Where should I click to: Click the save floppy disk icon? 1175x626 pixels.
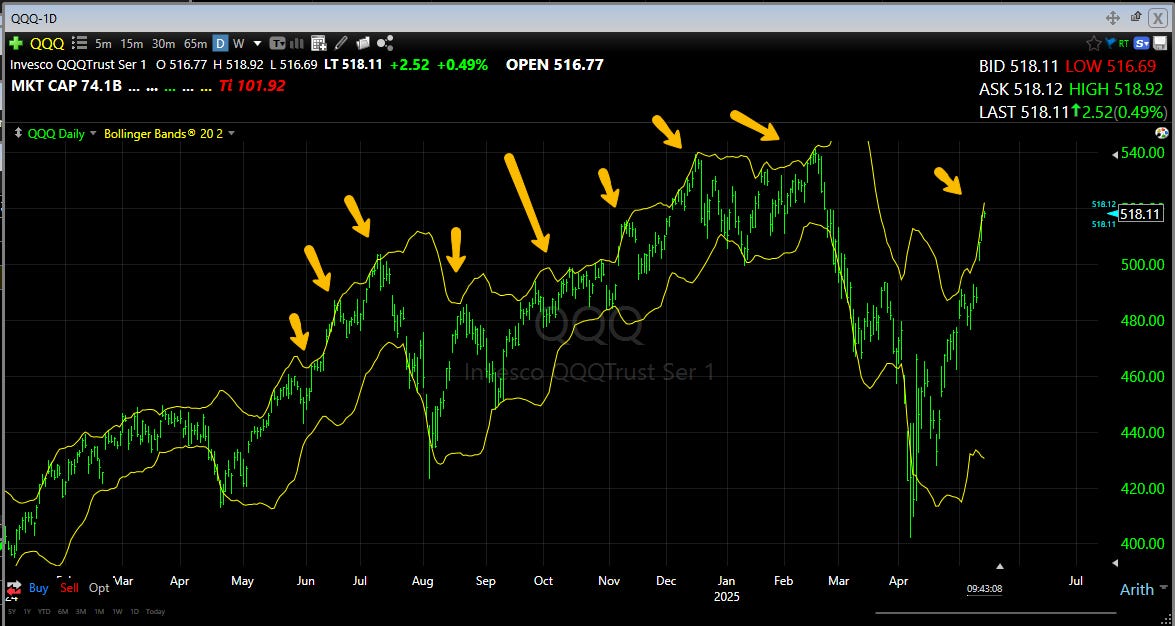pyautogui.click(x=1161, y=43)
